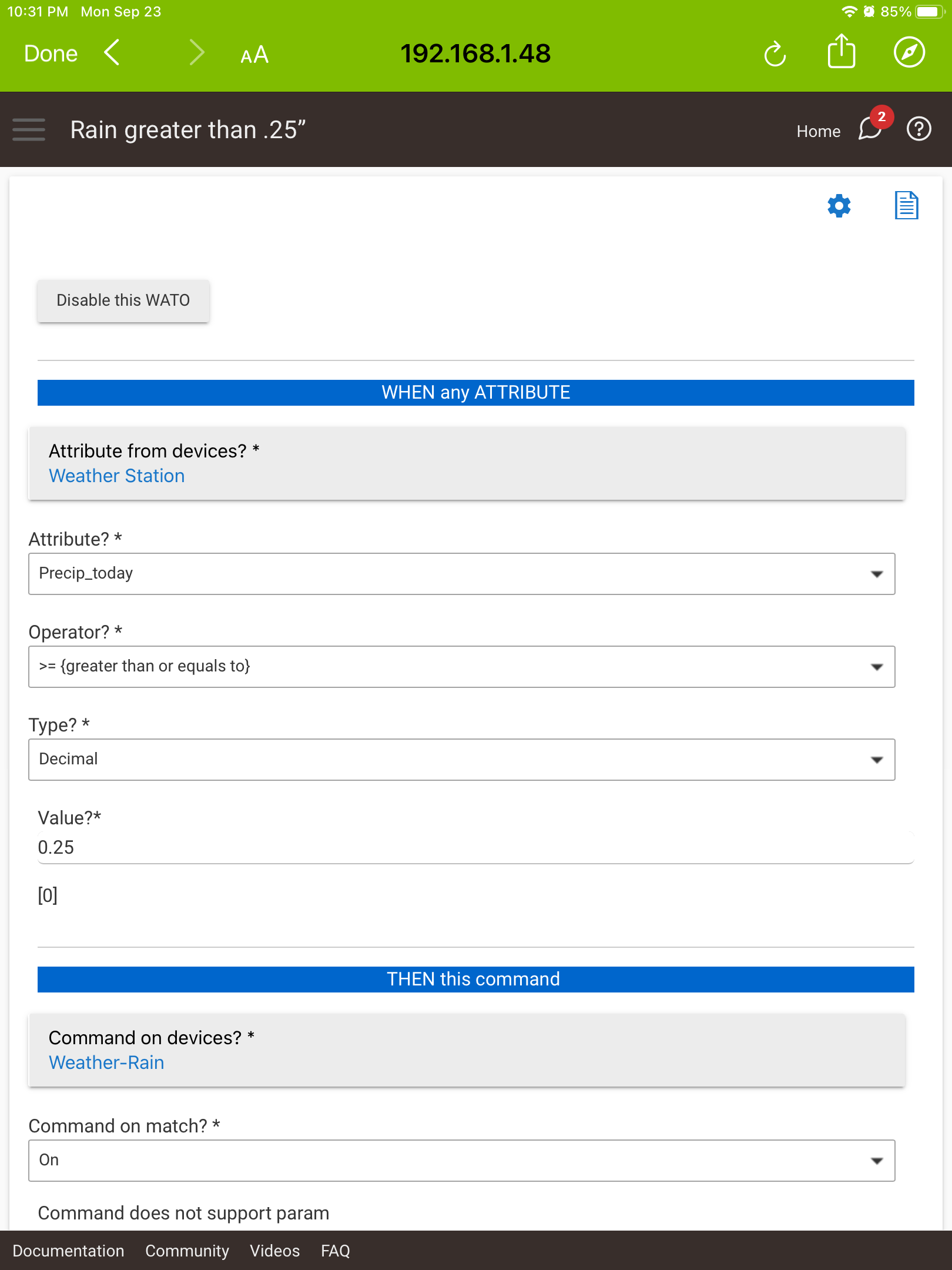Open help with the question mark icon
952x1270 pixels.
coord(918,130)
